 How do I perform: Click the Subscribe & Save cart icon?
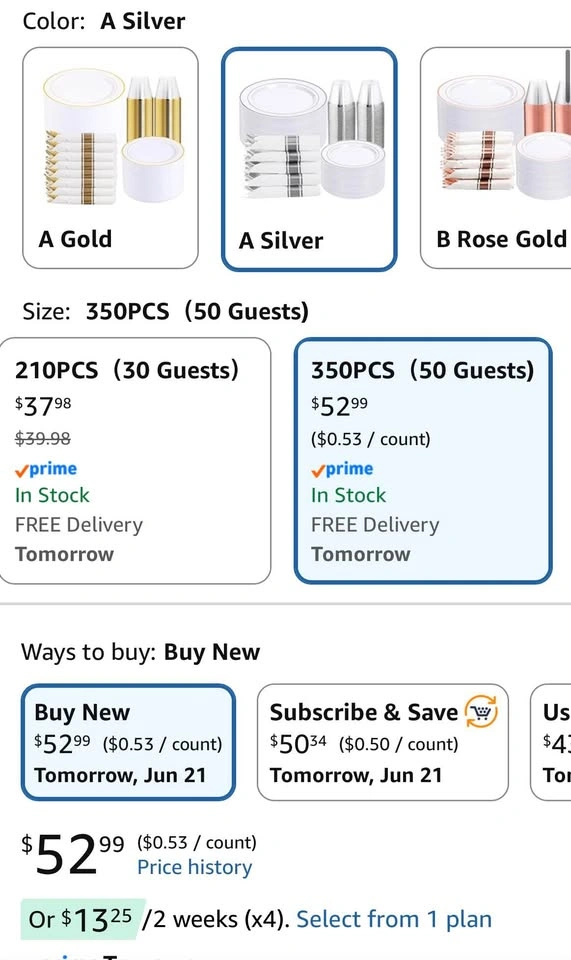(x=481, y=712)
